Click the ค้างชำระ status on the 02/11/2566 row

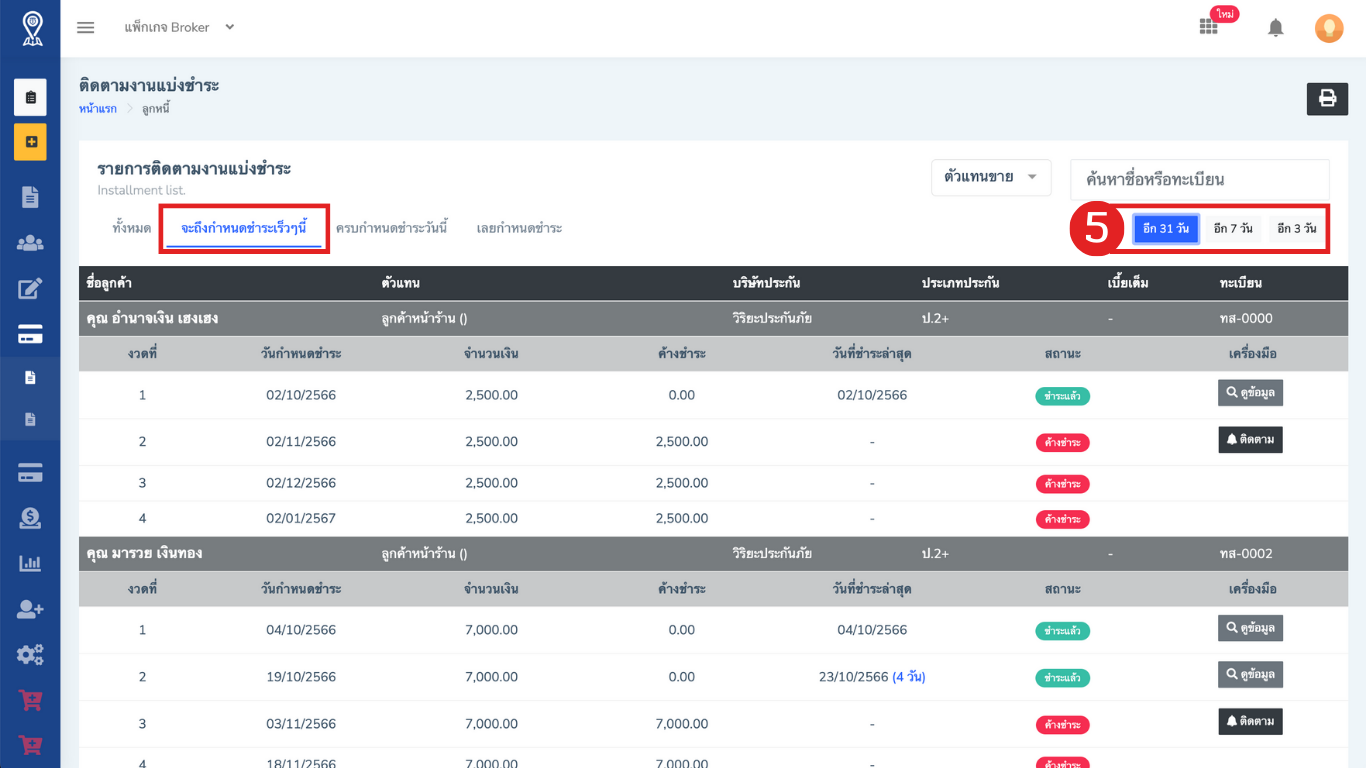[1062, 443]
